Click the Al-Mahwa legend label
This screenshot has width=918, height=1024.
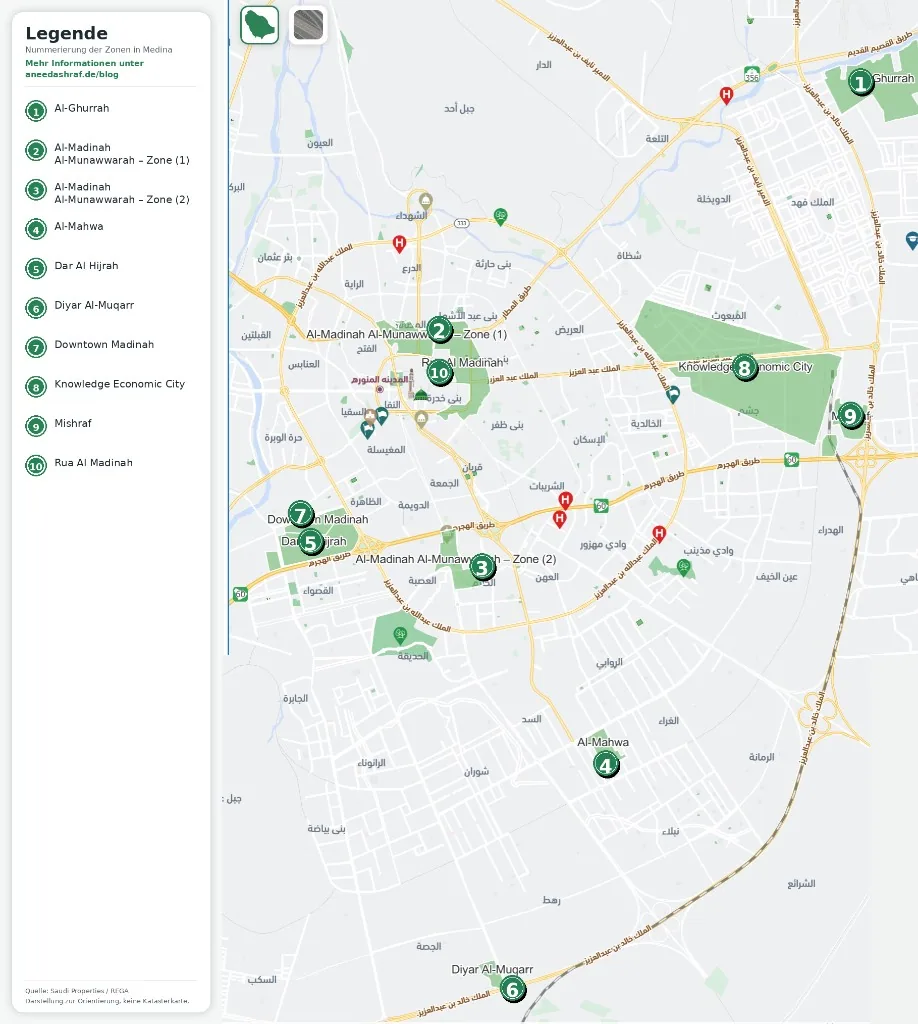[79, 227]
